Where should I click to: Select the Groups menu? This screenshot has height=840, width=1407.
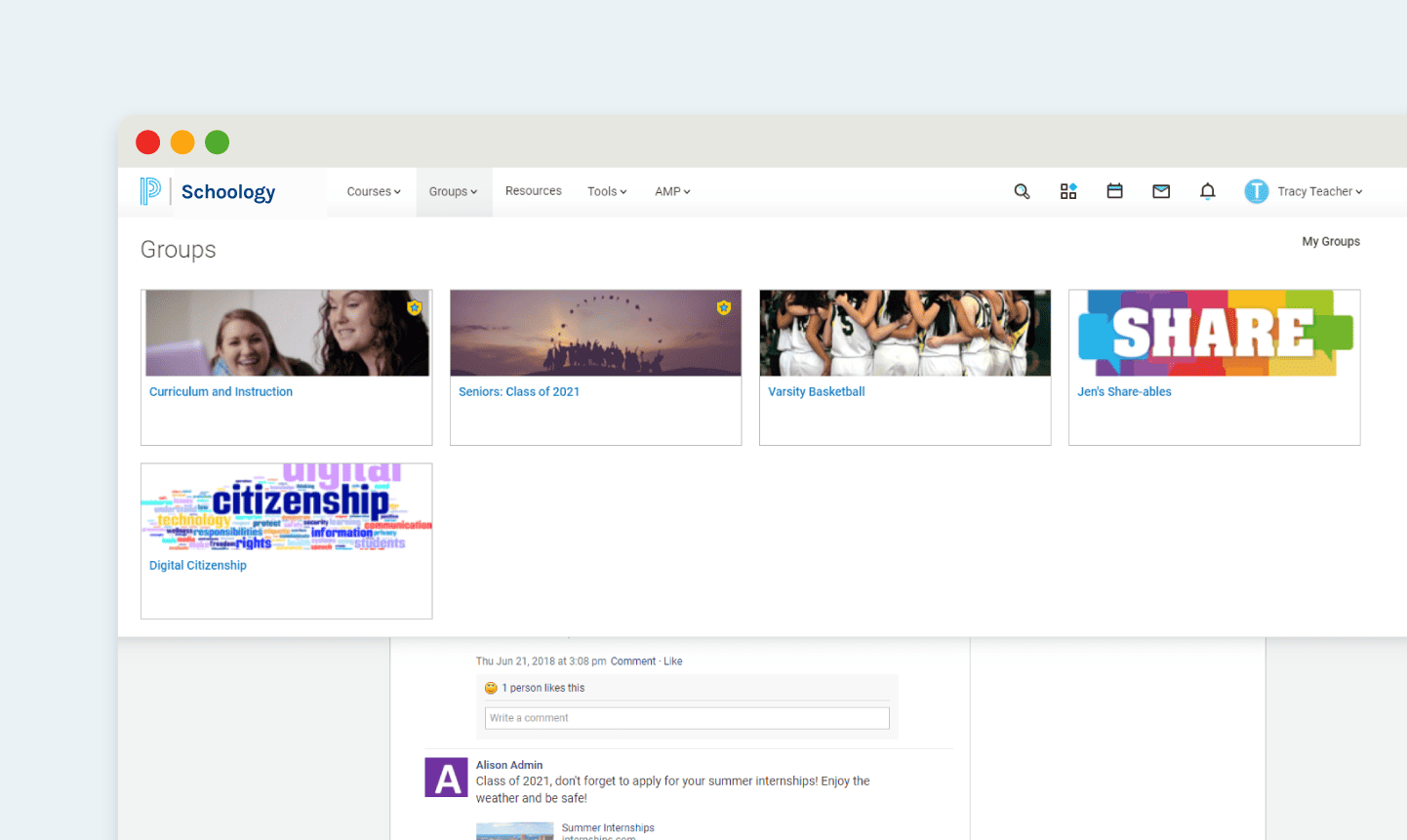[453, 191]
